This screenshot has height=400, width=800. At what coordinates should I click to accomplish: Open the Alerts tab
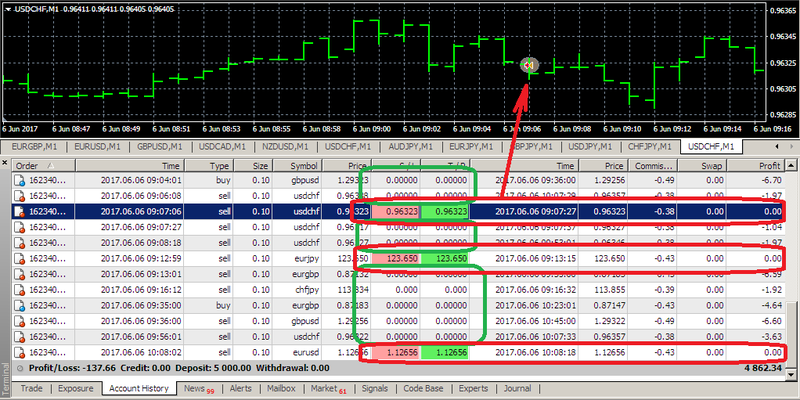(x=240, y=388)
